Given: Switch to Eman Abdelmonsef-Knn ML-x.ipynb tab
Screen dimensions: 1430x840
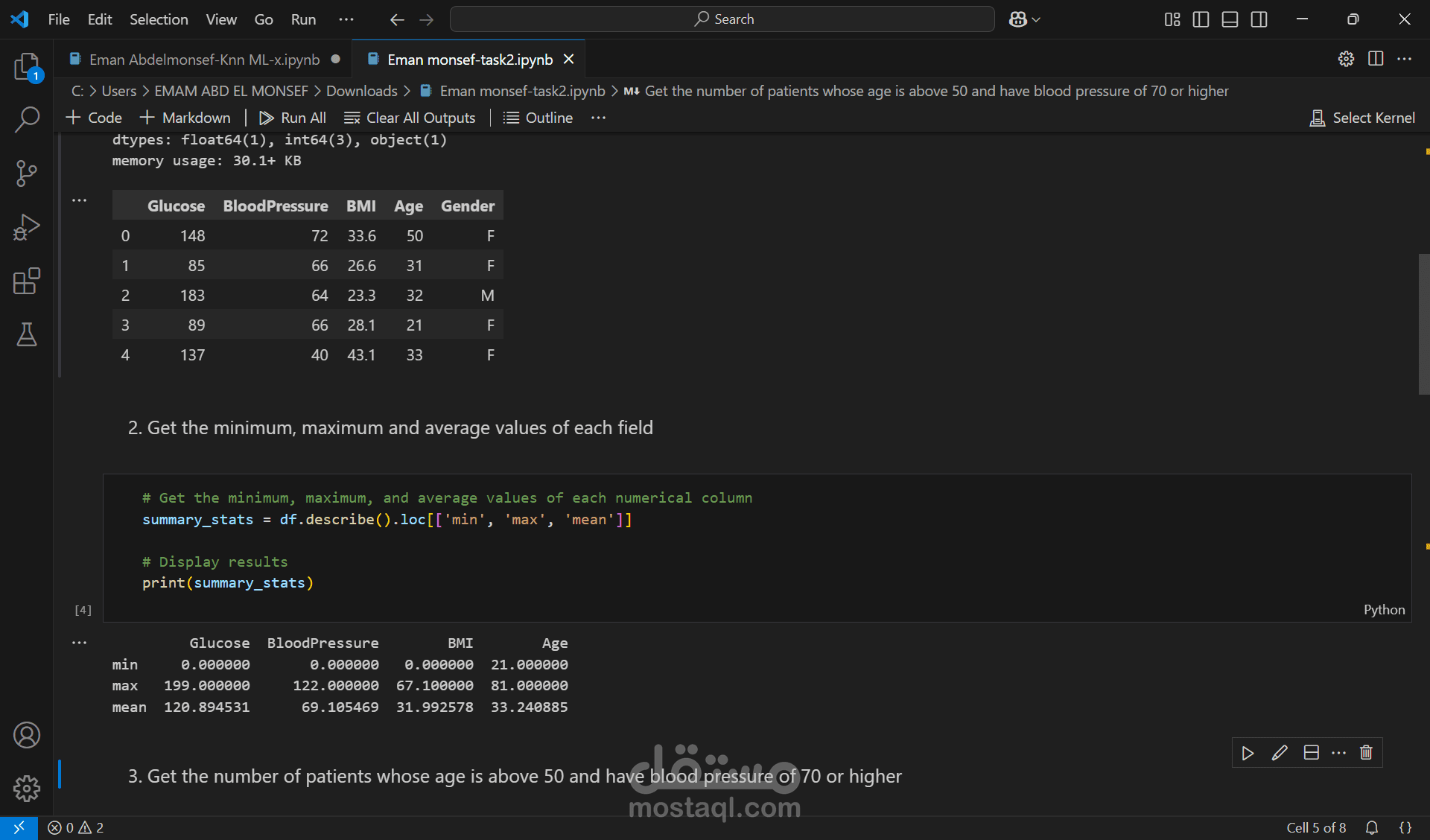Looking at the screenshot, I should pos(204,60).
